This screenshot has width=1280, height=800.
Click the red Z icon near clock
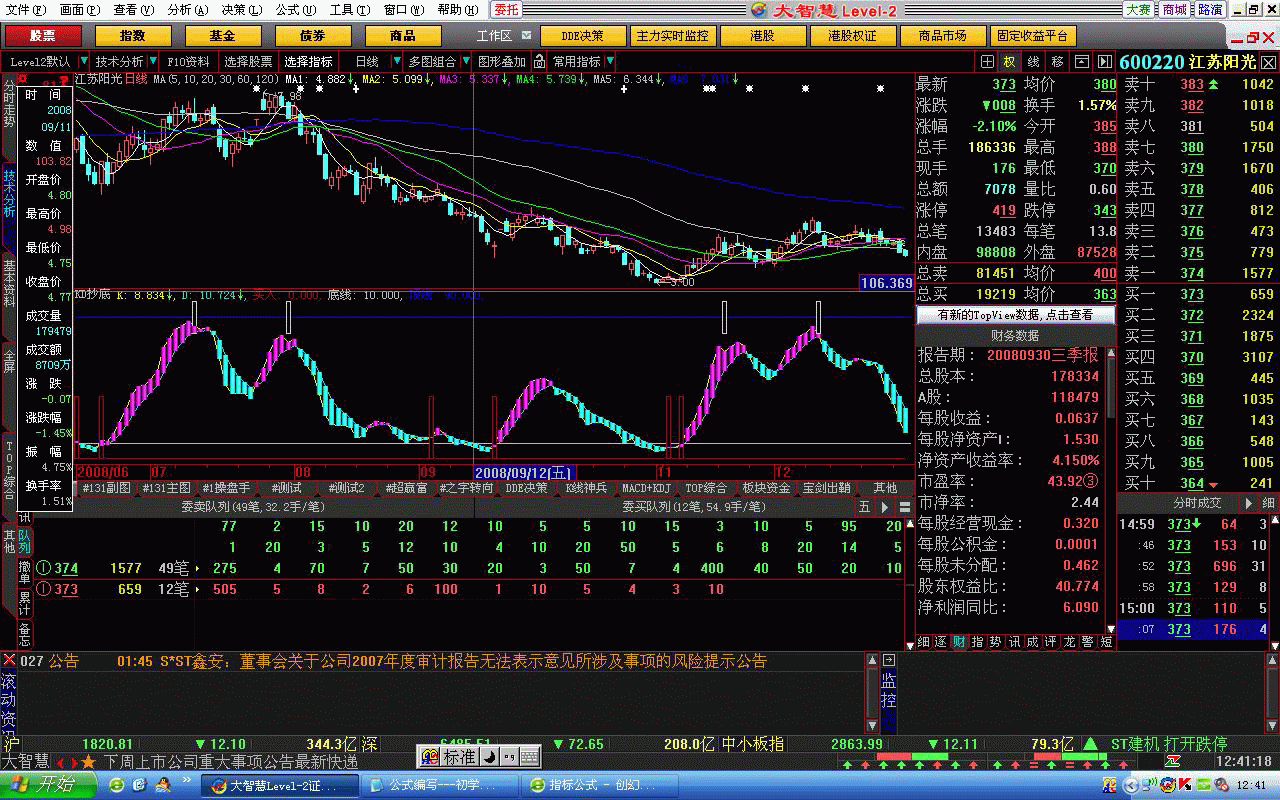(1172, 762)
